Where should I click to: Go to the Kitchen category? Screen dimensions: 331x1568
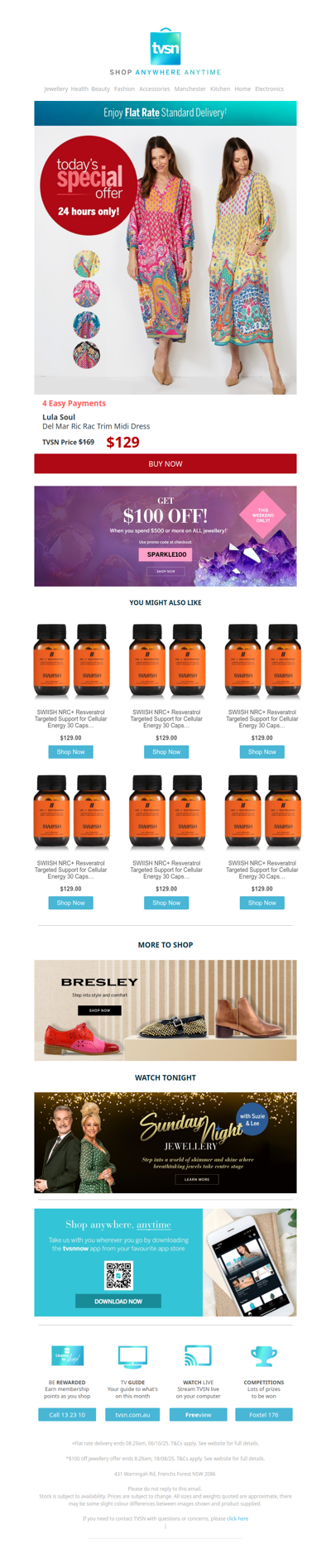[x=220, y=89]
